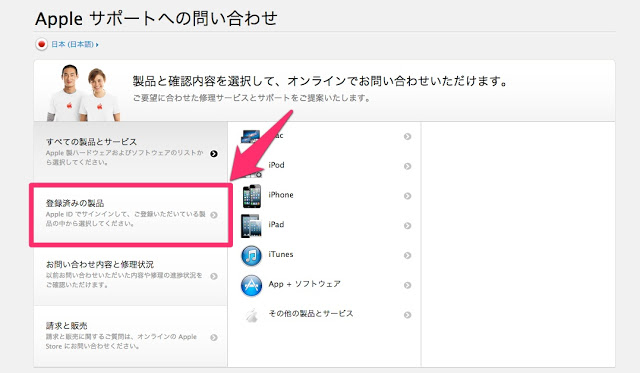640x373 pixels.
Task: Select the 登録済みの製品 tab
Action: [131, 214]
